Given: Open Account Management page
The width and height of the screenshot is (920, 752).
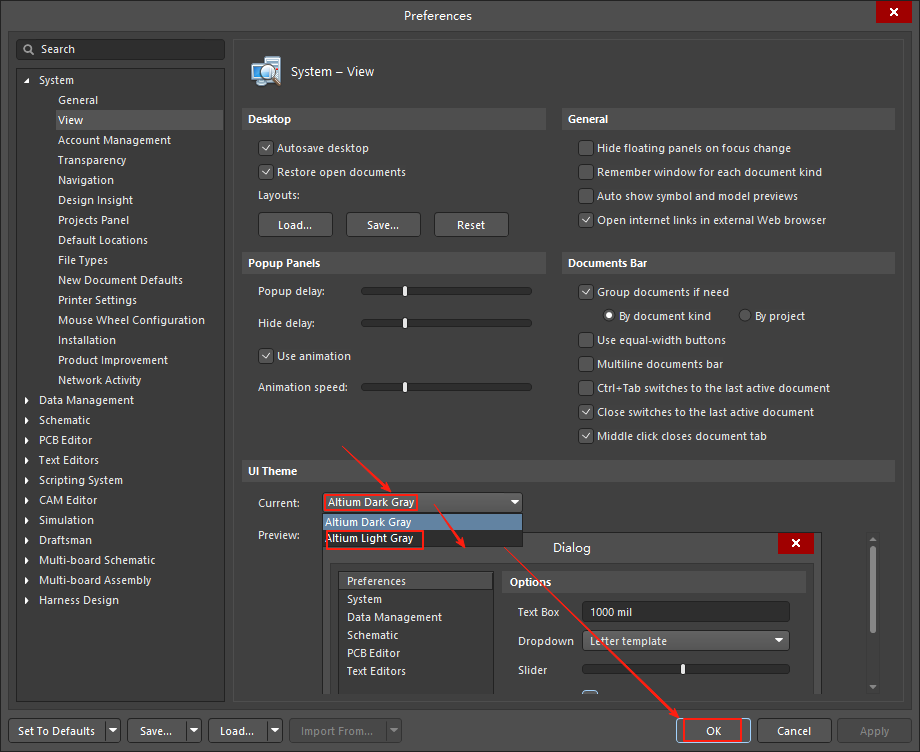Looking at the screenshot, I should click(114, 140).
